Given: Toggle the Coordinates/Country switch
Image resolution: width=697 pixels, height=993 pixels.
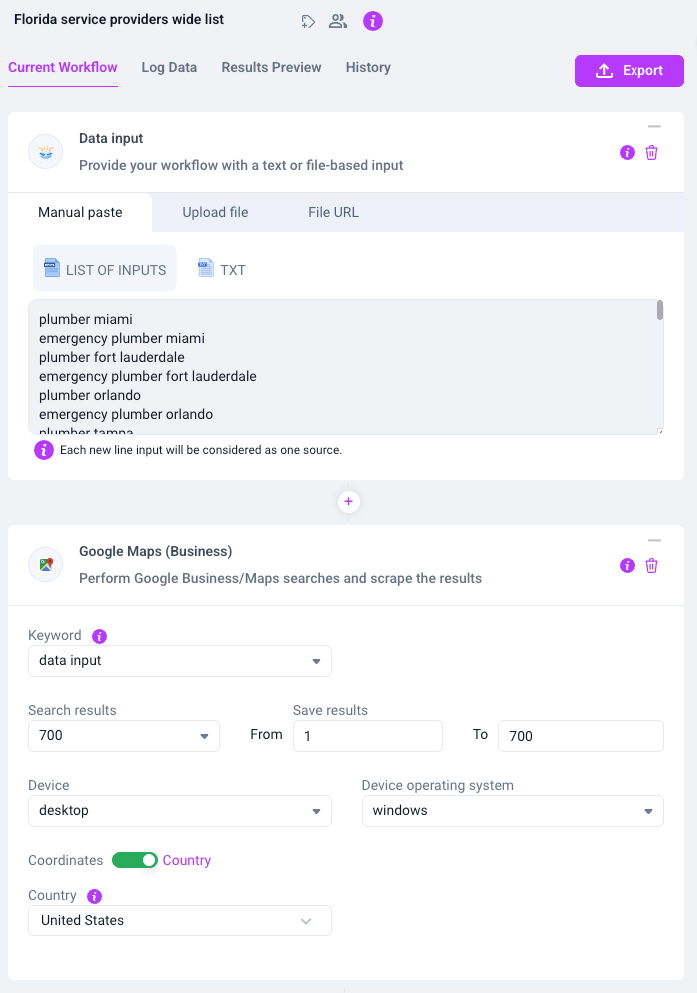Looking at the screenshot, I should pos(135,860).
